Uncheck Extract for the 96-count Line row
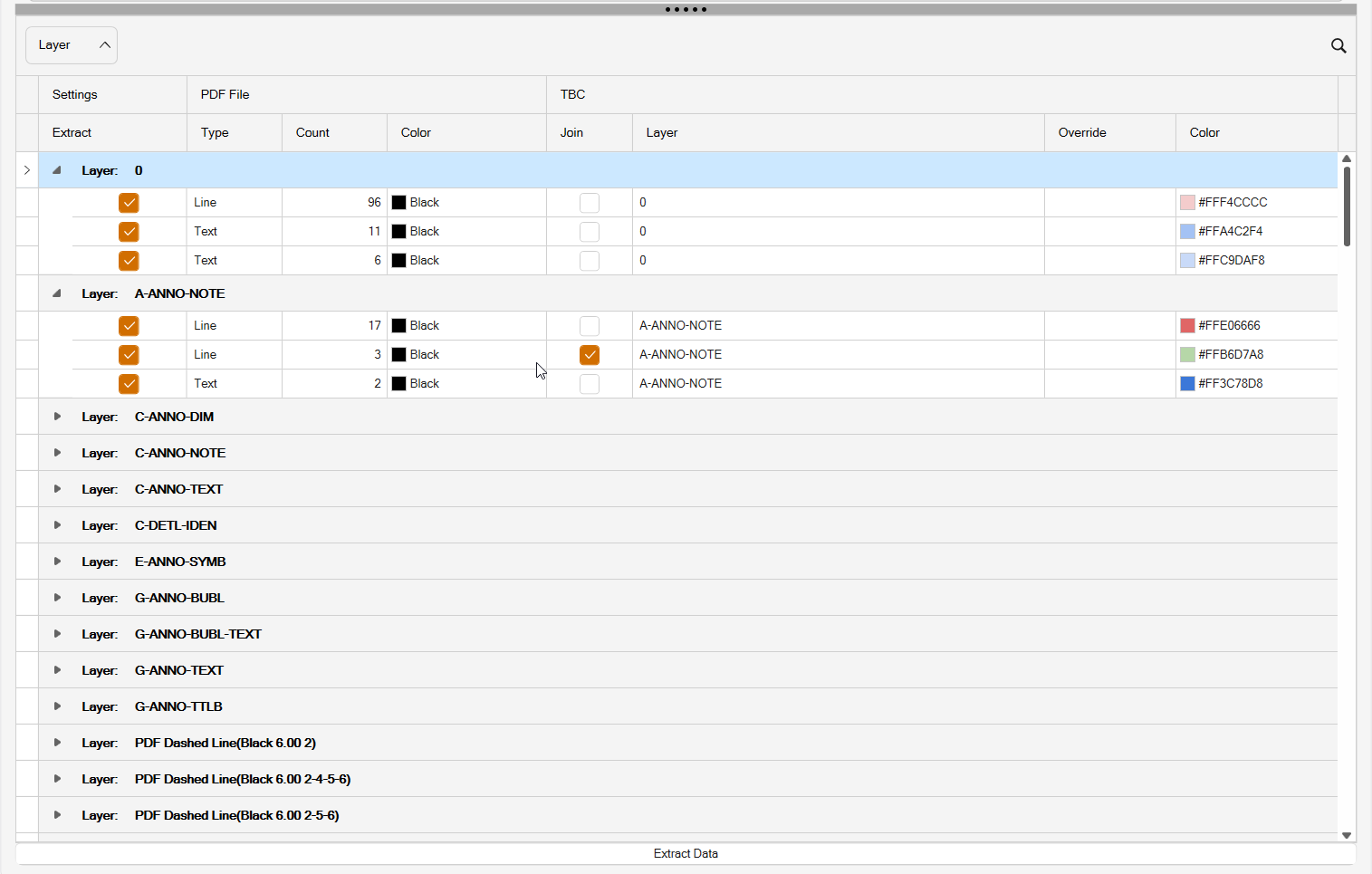This screenshot has height=874, width=1372. coord(129,203)
